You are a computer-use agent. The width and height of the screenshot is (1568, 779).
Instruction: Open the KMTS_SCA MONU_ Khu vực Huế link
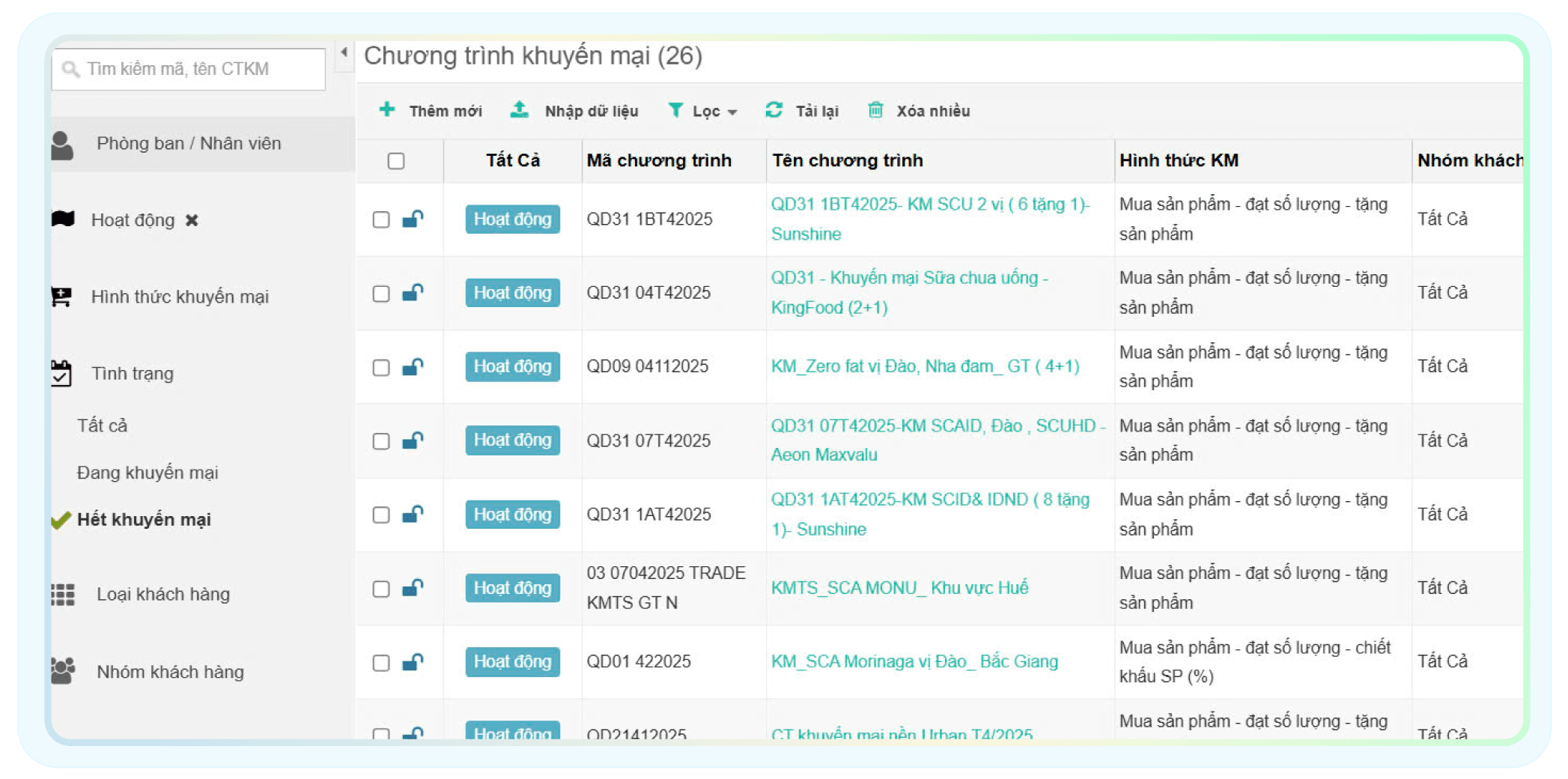(x=899, y=588)
